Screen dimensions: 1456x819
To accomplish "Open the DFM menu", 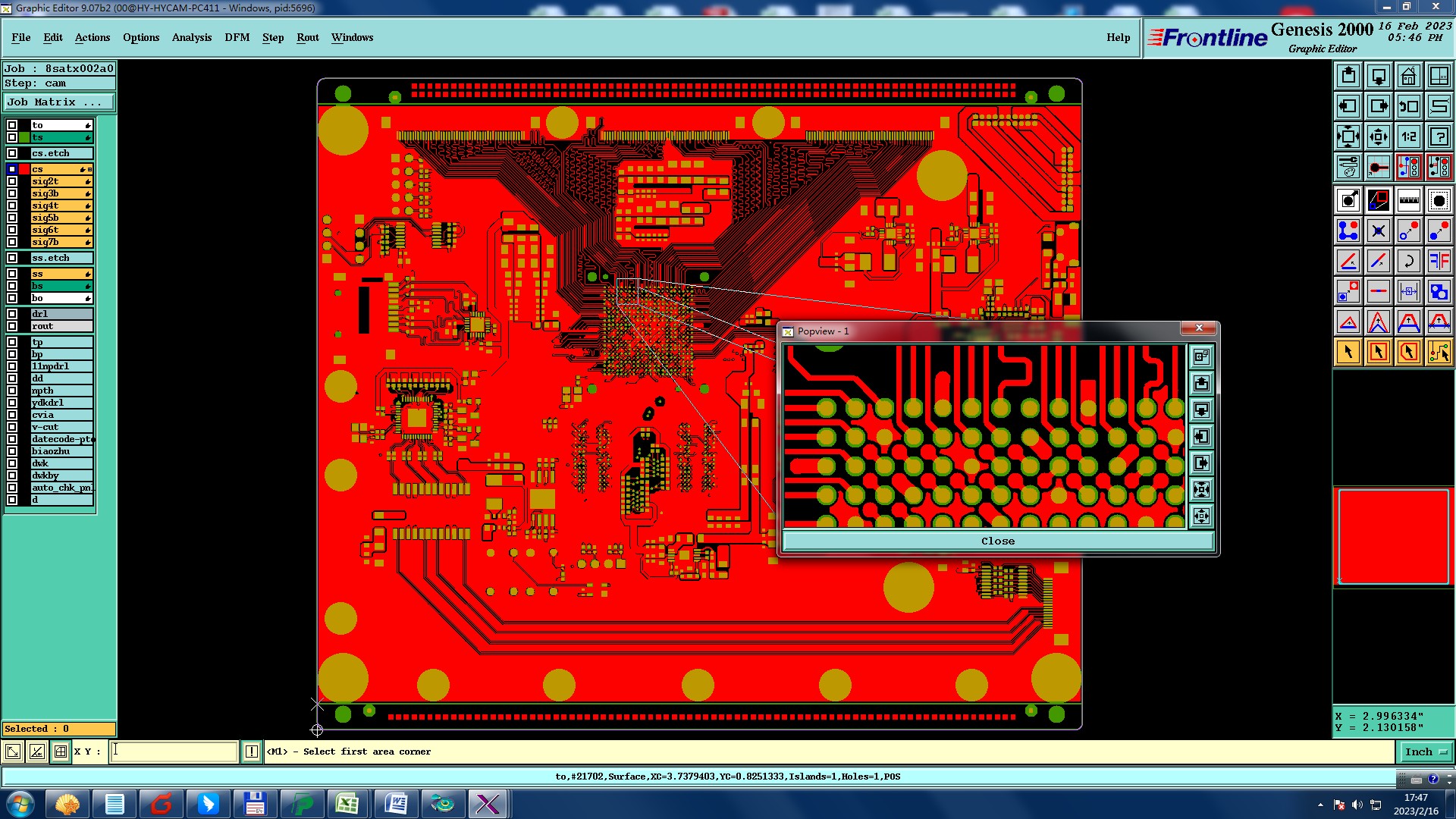I will [x=237, y=37].
